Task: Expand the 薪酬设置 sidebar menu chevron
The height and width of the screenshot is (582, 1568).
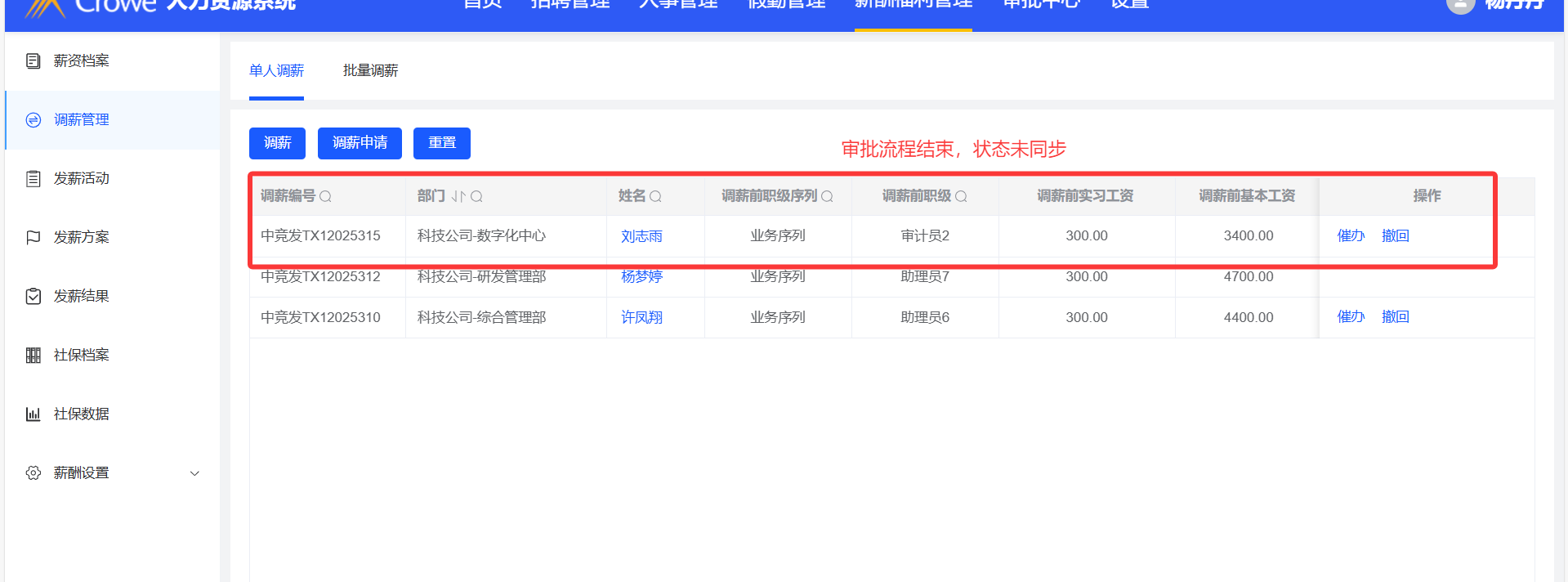Action: pos(194,473)
